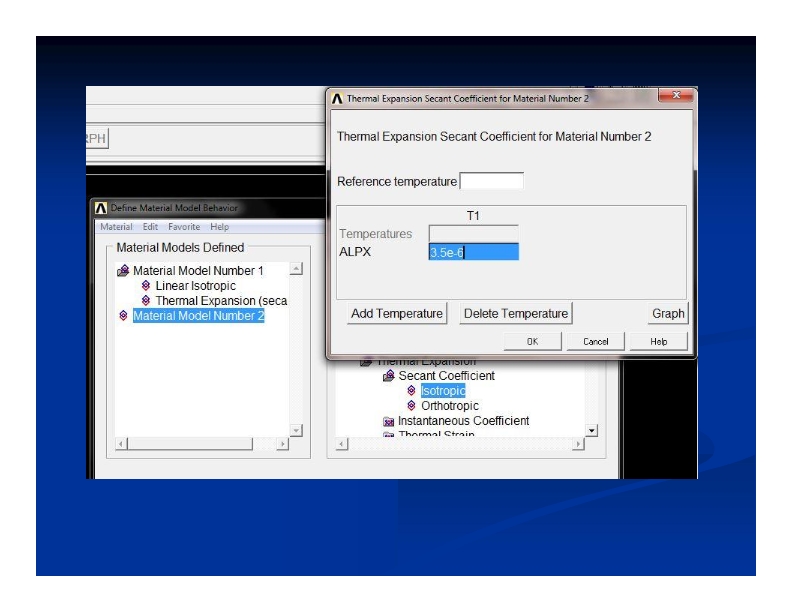Open the Edit menu

coord(150,227)
